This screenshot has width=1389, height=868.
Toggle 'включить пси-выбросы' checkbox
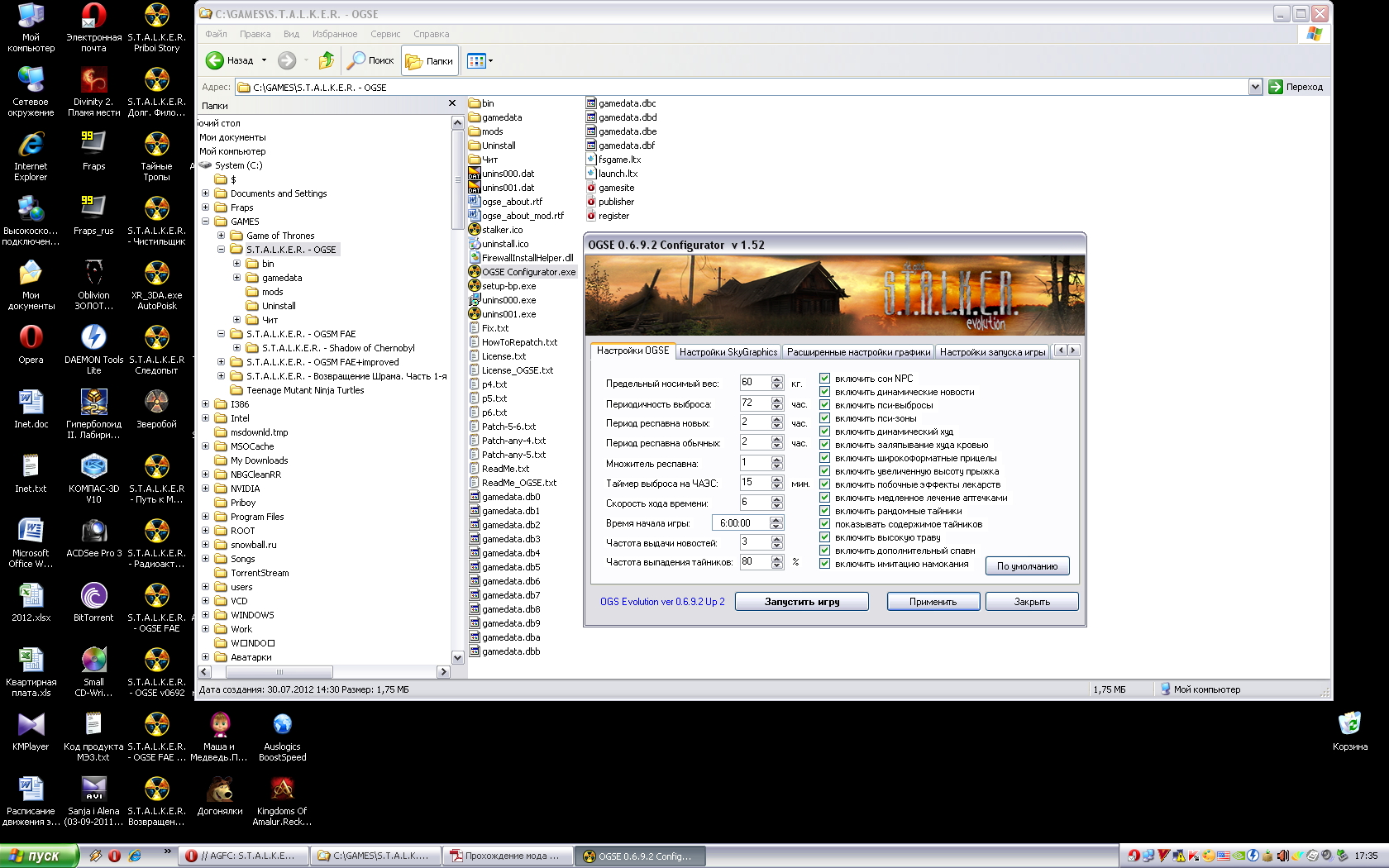coord(824,405)
